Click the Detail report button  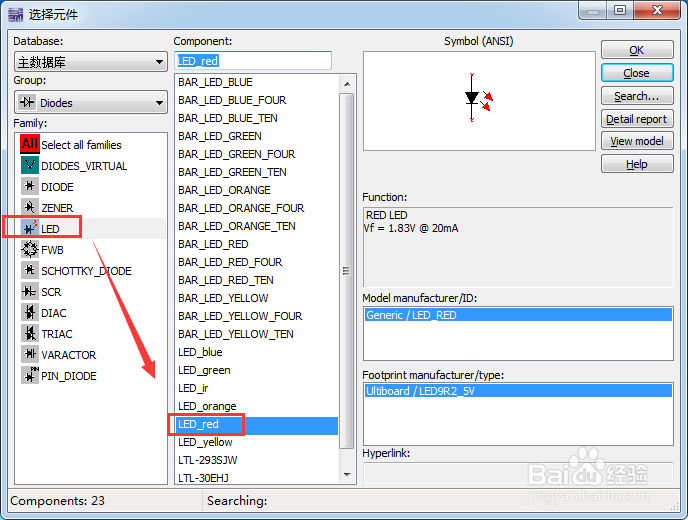(637, 119)
